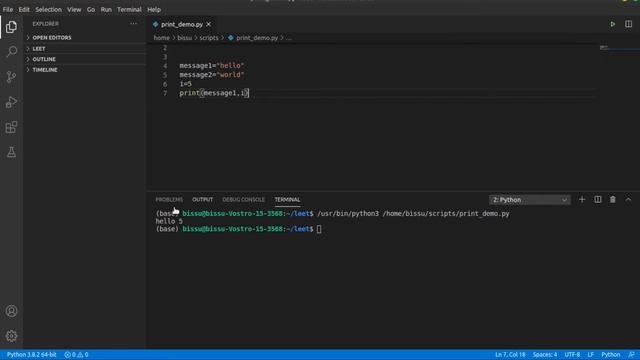Open the Explorer view in activity bar

tap(11, 27)
